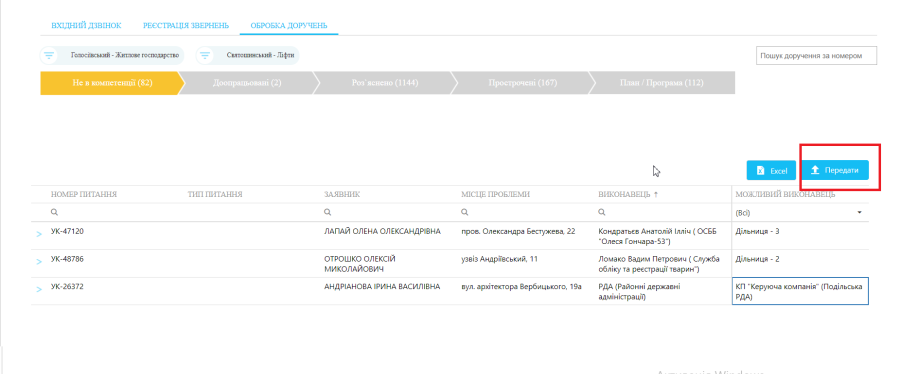The height and width of the screenshot is (374, 900).
Task: Click the filter icon beside Голосіївський - Житлове господарство
Action: point(50,56)
